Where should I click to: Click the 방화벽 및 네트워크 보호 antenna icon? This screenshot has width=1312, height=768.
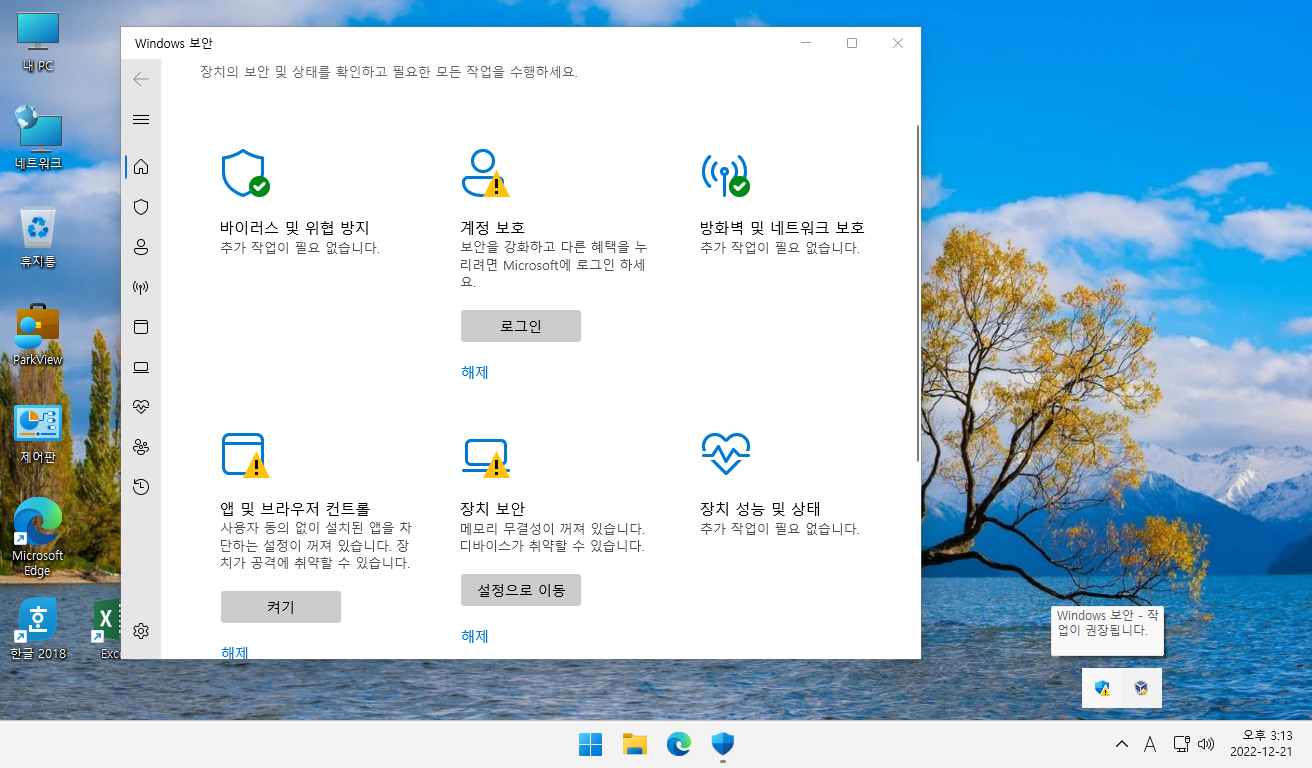(725, 174)
